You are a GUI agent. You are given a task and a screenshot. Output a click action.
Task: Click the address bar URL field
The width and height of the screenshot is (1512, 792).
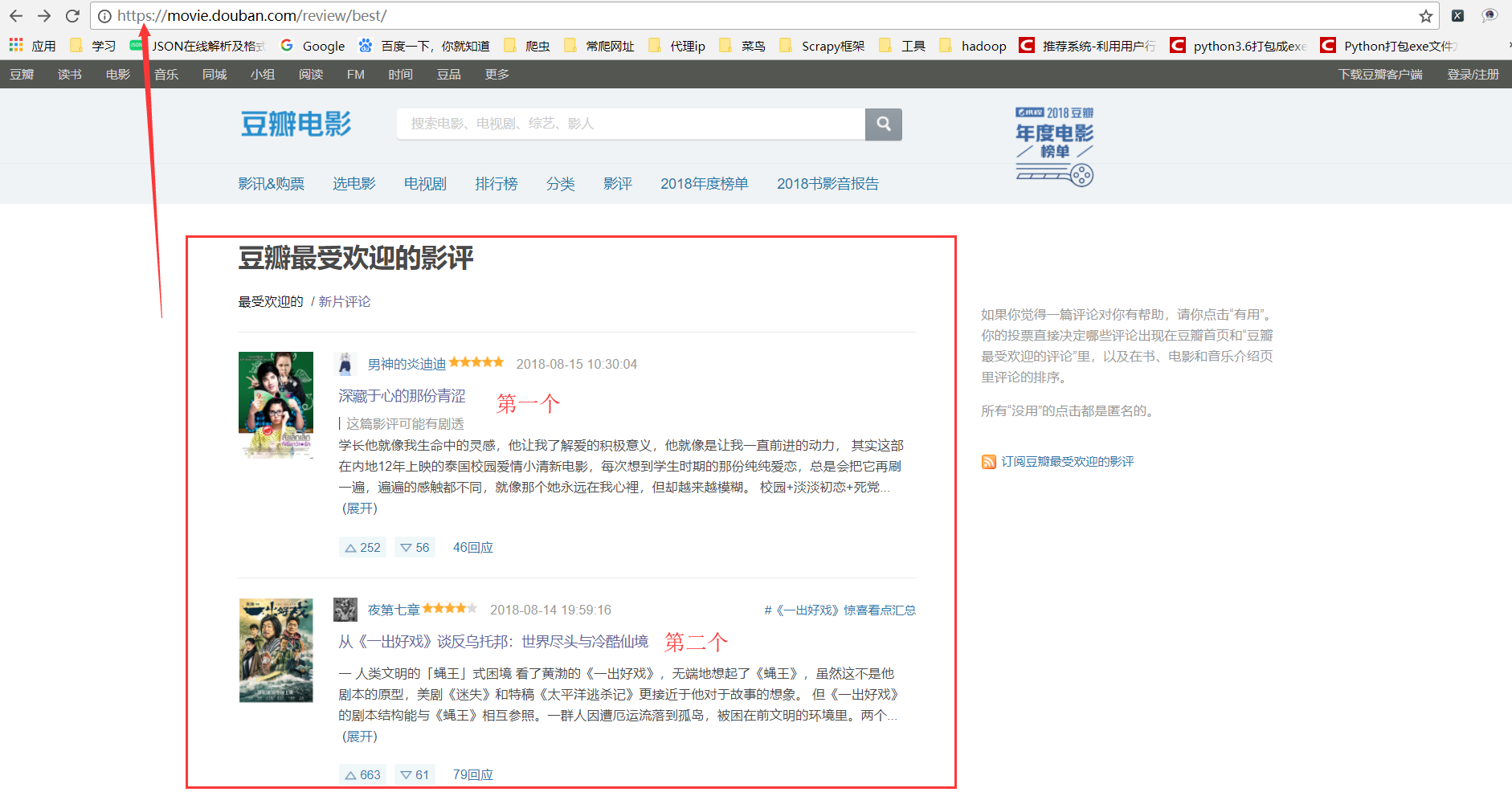pyautogui.click(x=763, y=16)
